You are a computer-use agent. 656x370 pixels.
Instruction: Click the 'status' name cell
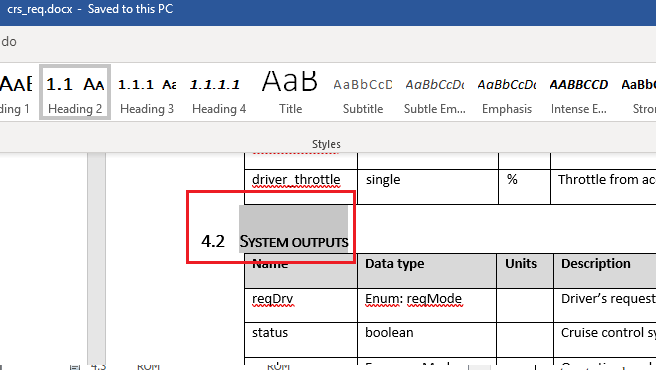[x=301, y=340]
